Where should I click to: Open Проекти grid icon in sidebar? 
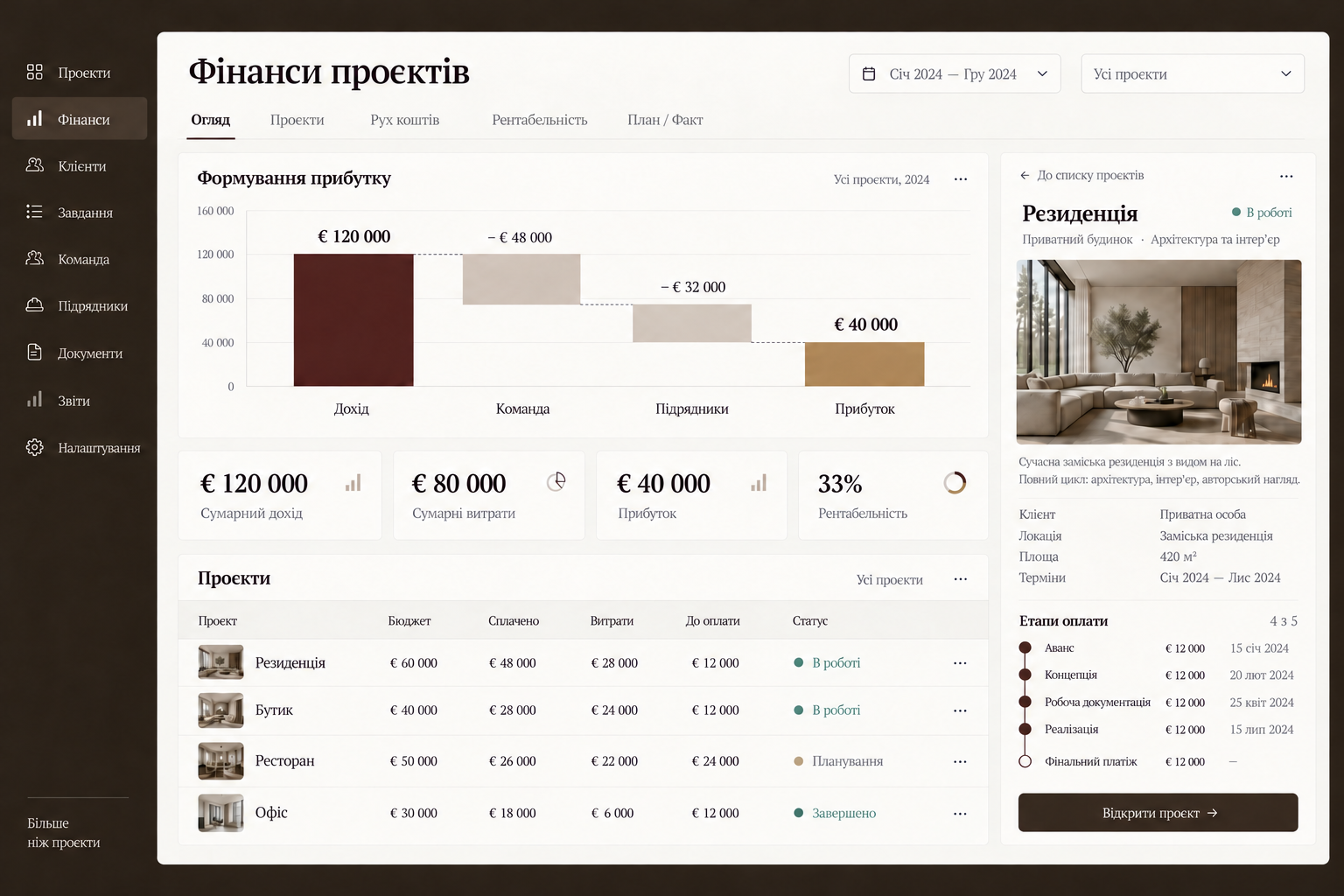pyautogui.click(x=35, y=72)
